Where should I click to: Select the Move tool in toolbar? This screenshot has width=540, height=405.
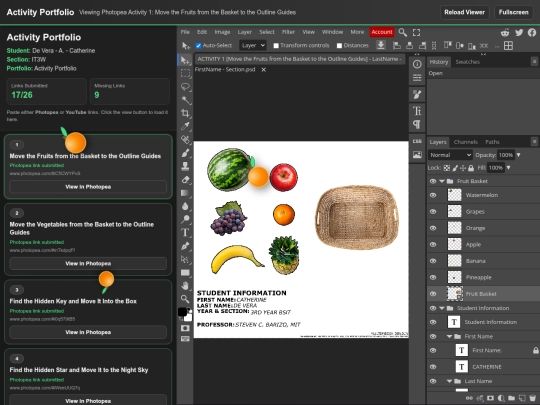coord(185,60)
